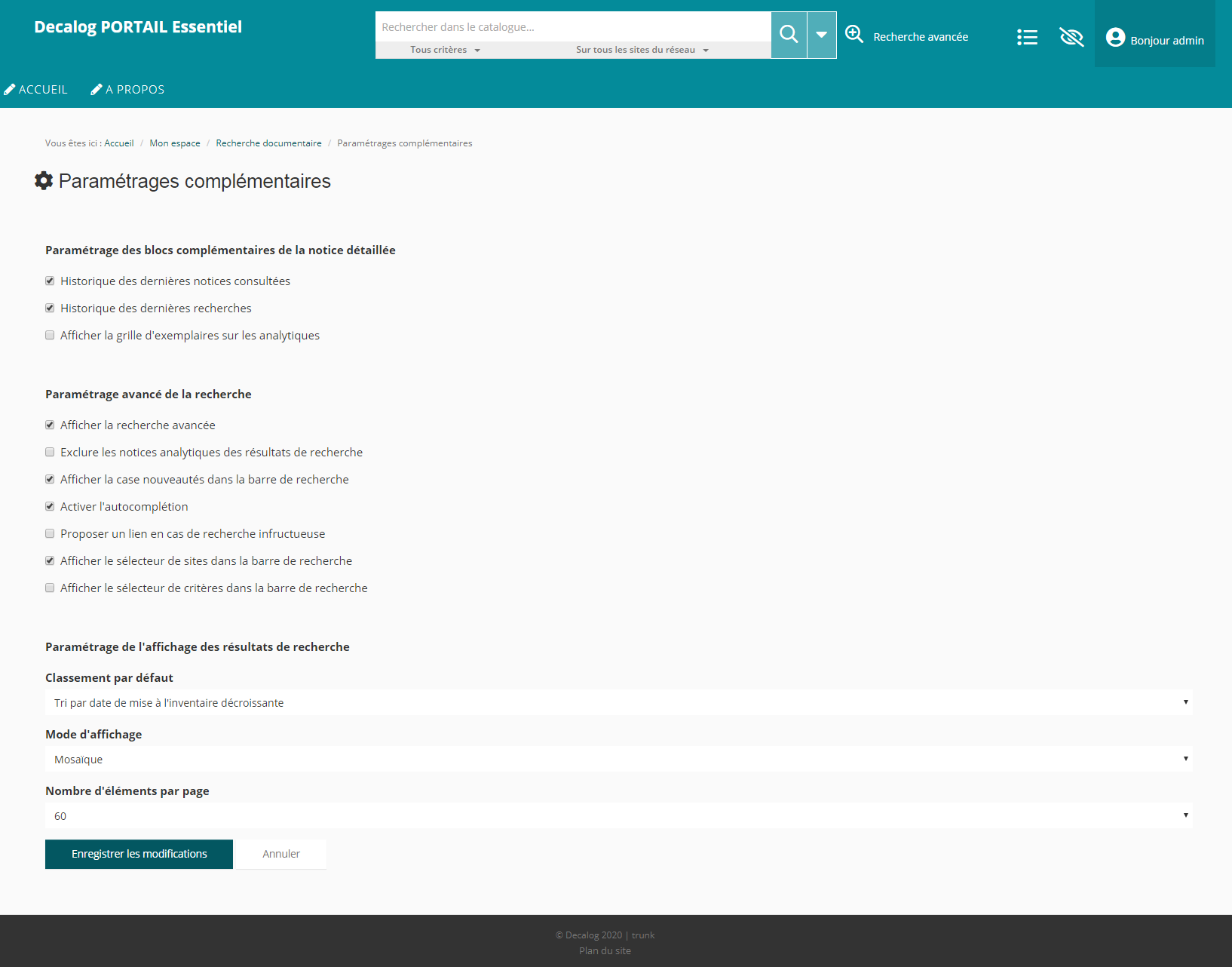The width and height of the screenshot is (1232, 967).
Task: Open Recherche documentaire breadcrumb link
Action: [268, 143]
